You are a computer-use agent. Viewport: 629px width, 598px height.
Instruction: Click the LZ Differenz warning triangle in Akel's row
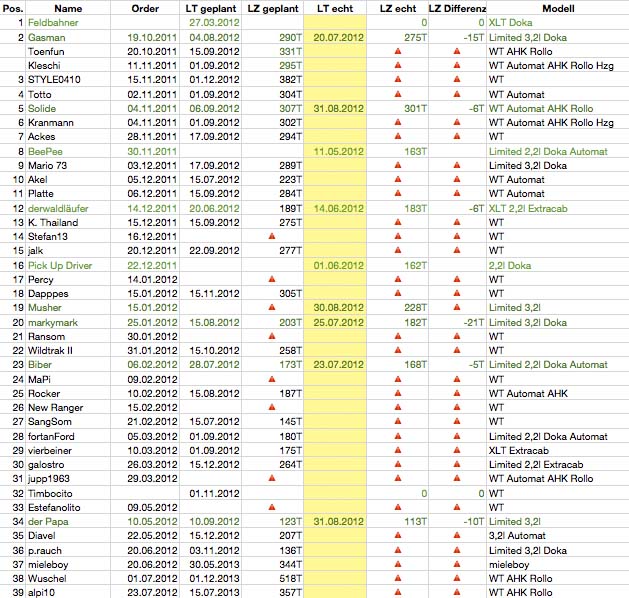tap(457, 179)
